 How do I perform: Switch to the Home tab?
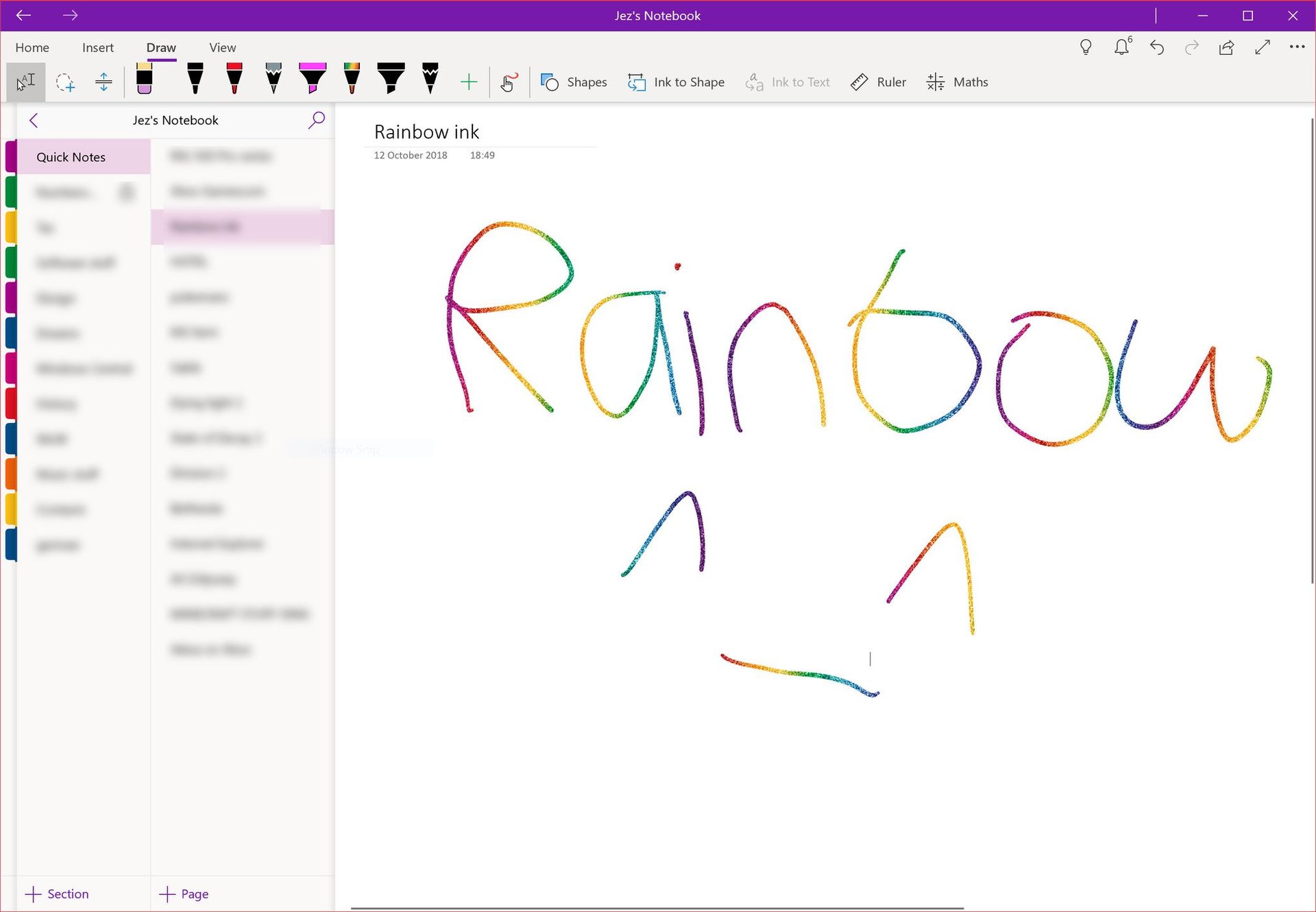32,47
